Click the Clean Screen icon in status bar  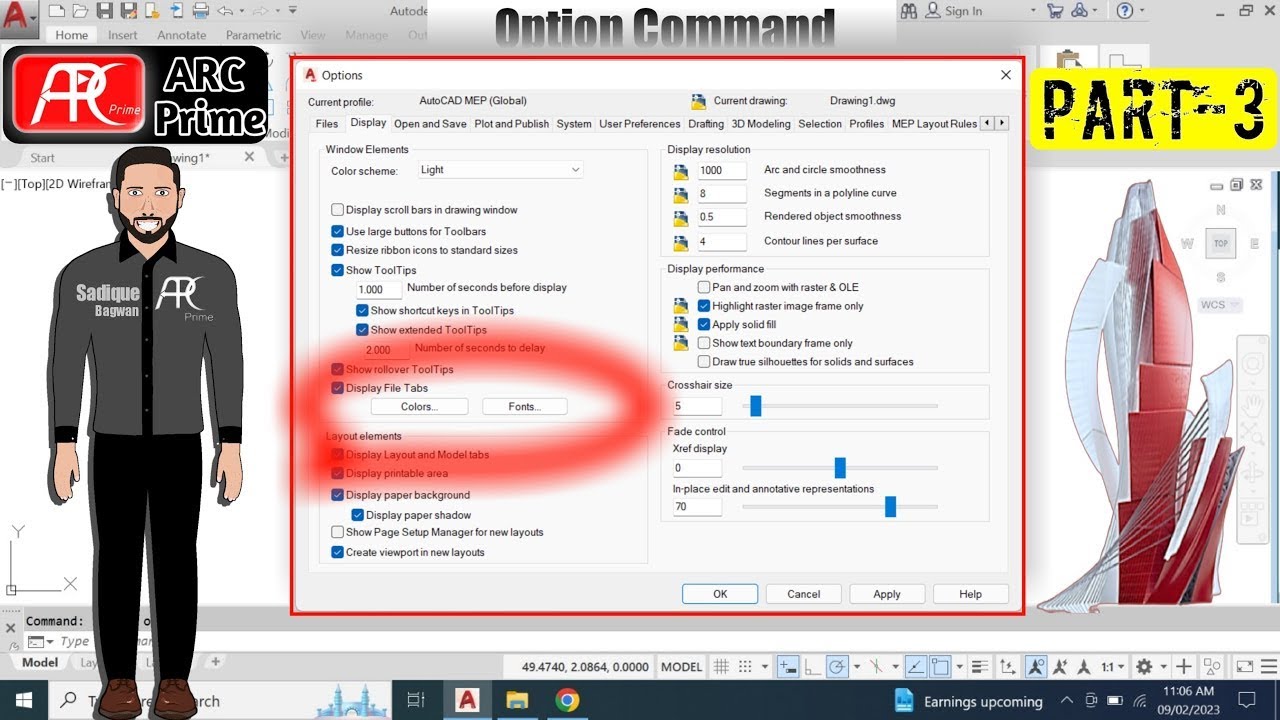tap(1244, 667)
